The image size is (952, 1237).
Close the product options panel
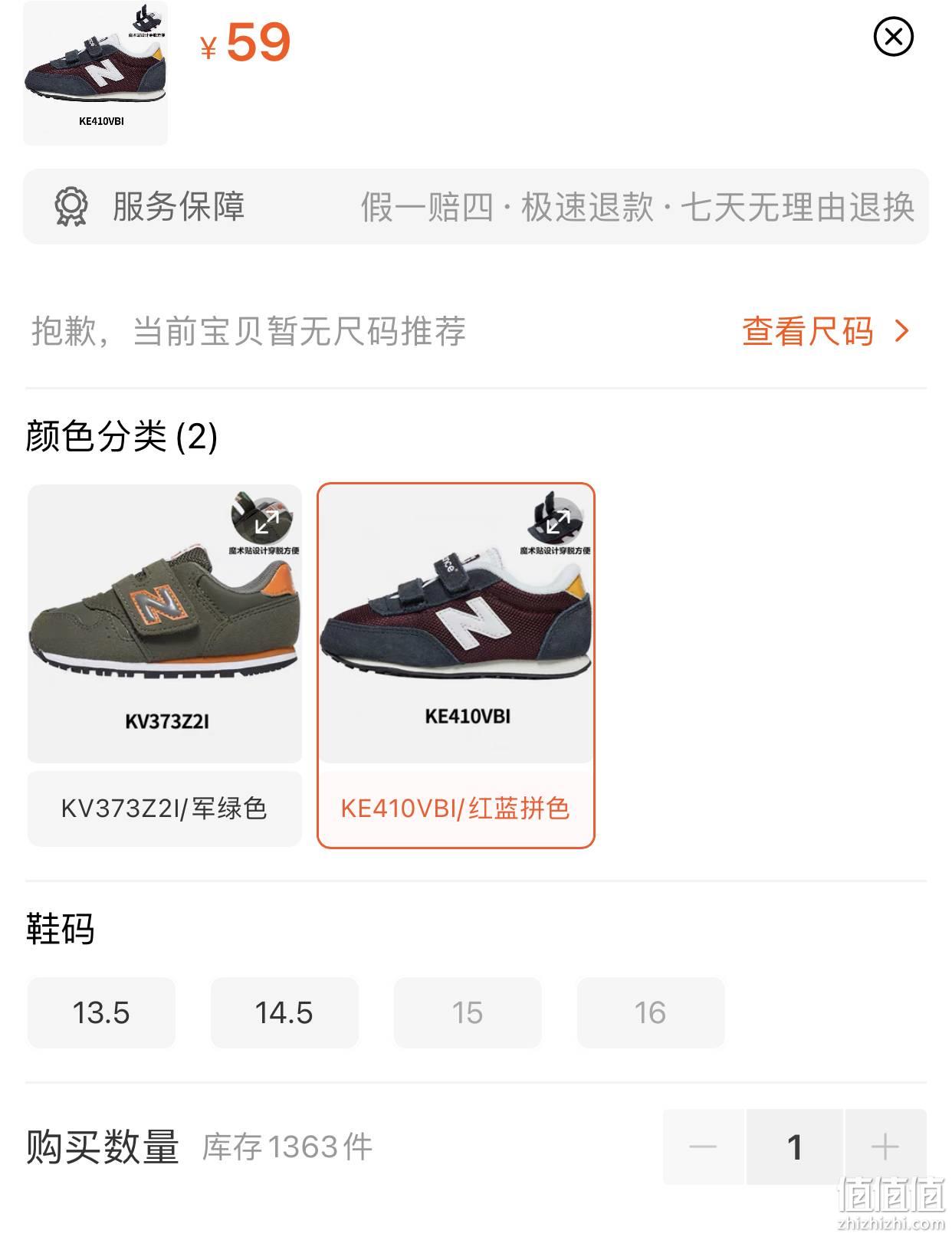[x=893, y=37]
